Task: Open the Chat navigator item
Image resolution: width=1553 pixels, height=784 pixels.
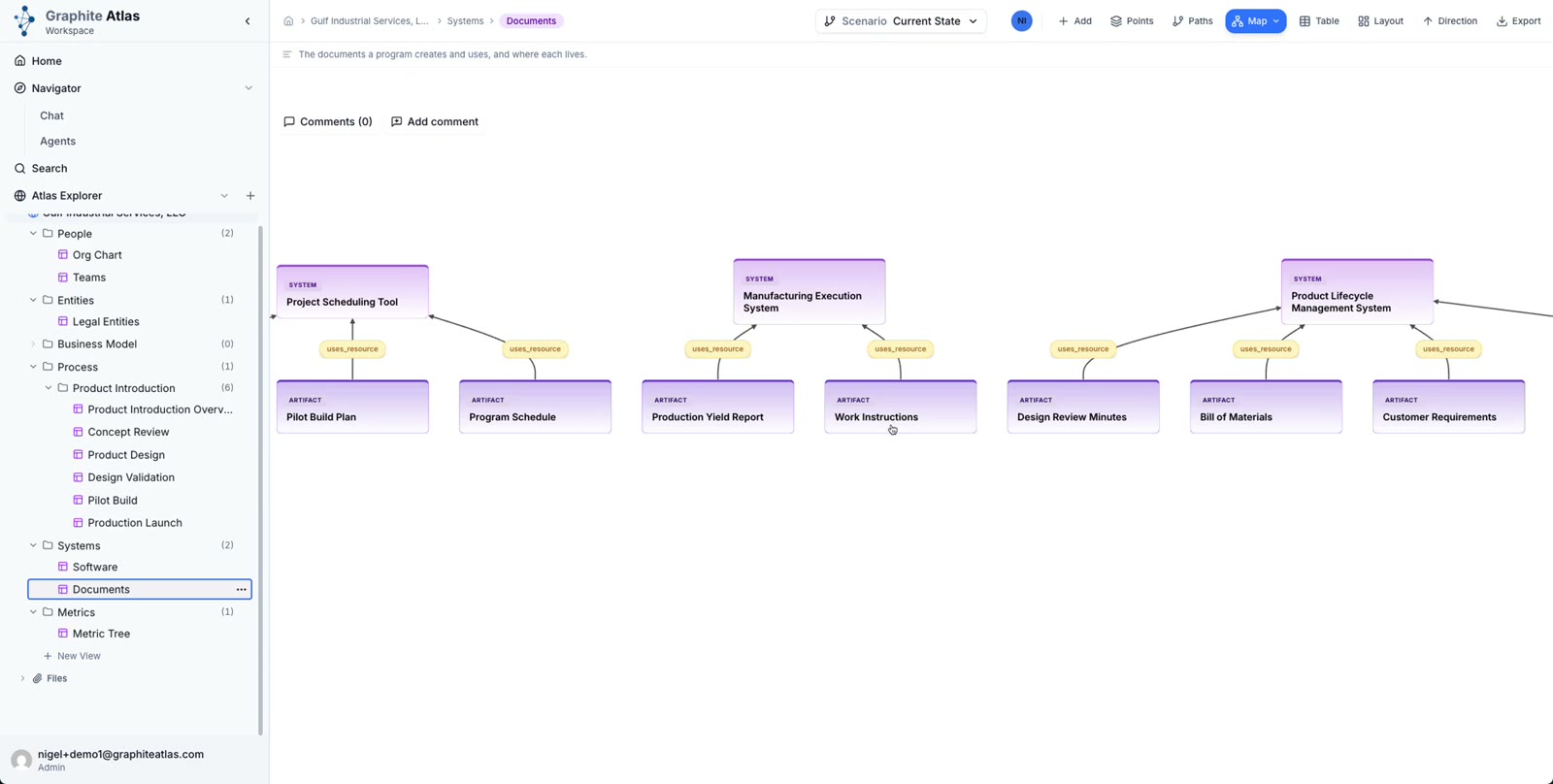Action: (51, 115)
